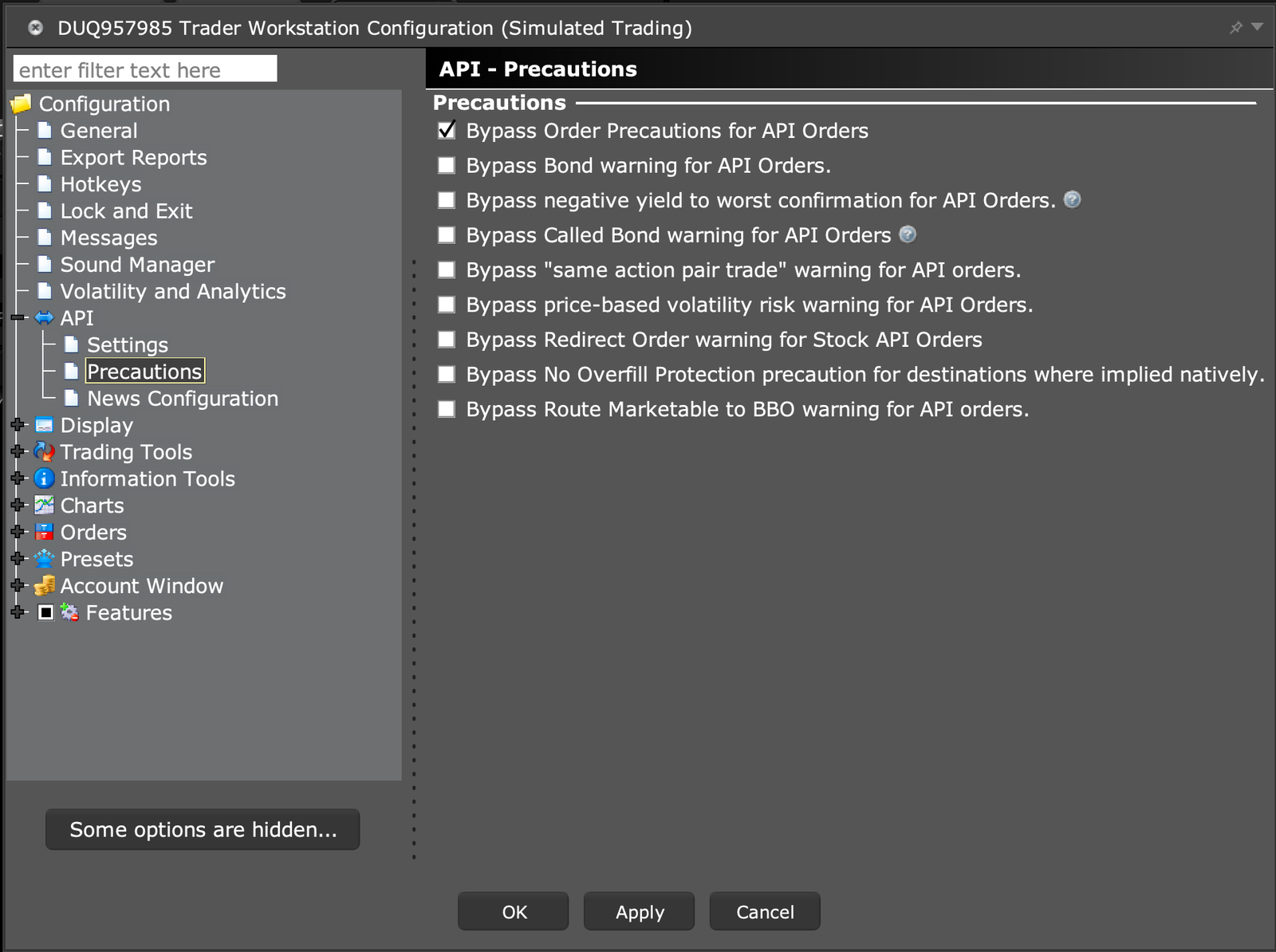Close the configuration window
This screenshot has width=1276, height=952.
coord(35,28)
